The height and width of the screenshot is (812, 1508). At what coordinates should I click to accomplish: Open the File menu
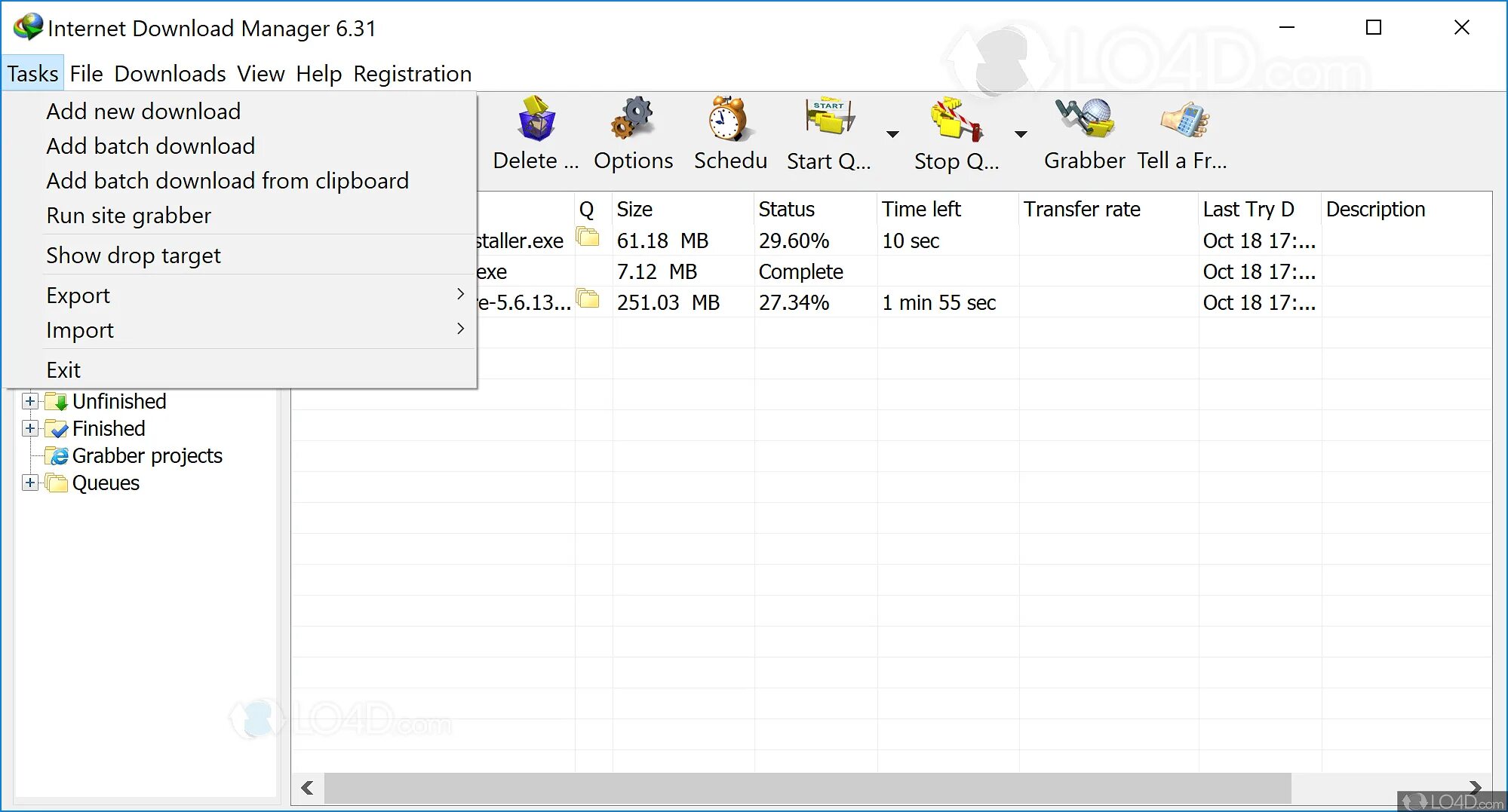point(86,73)
